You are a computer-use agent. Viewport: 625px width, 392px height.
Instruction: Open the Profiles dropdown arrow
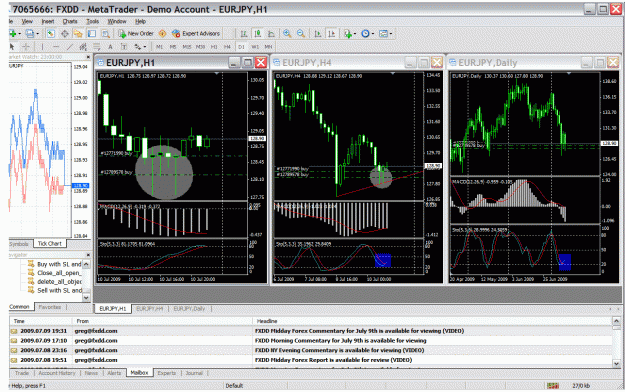pyautogui.click(x=37, y=34)
